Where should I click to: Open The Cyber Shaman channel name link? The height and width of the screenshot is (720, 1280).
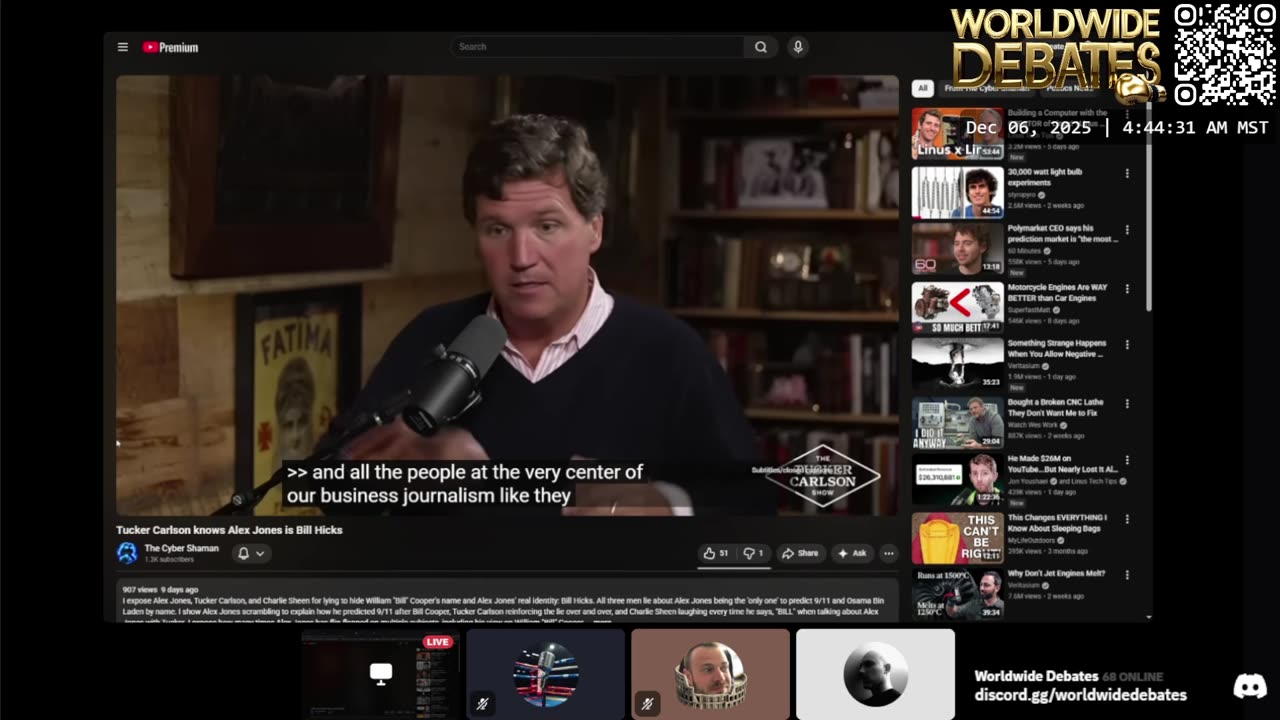click(181, 548)
